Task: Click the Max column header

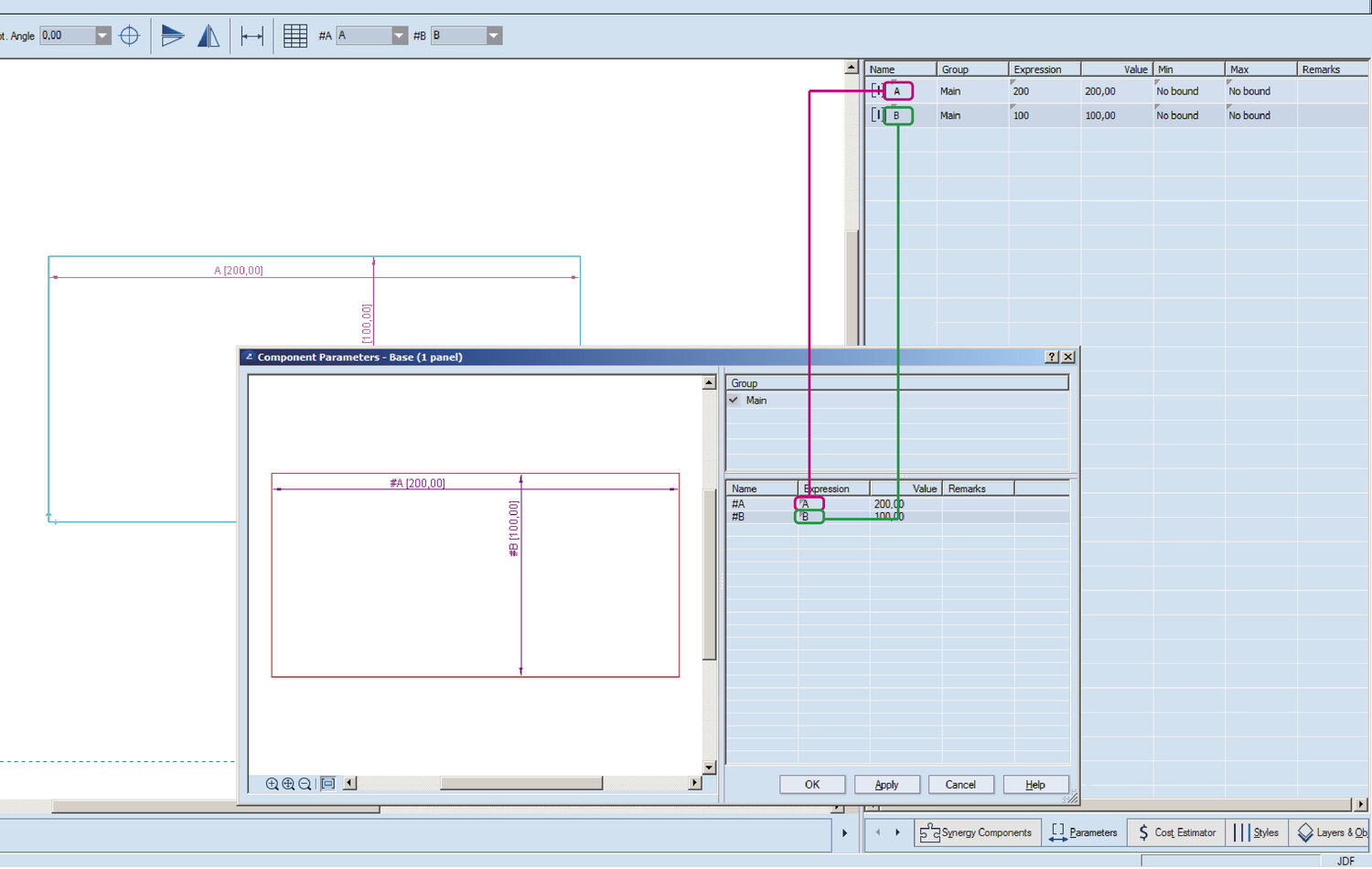Action: tap(1261, 70)
